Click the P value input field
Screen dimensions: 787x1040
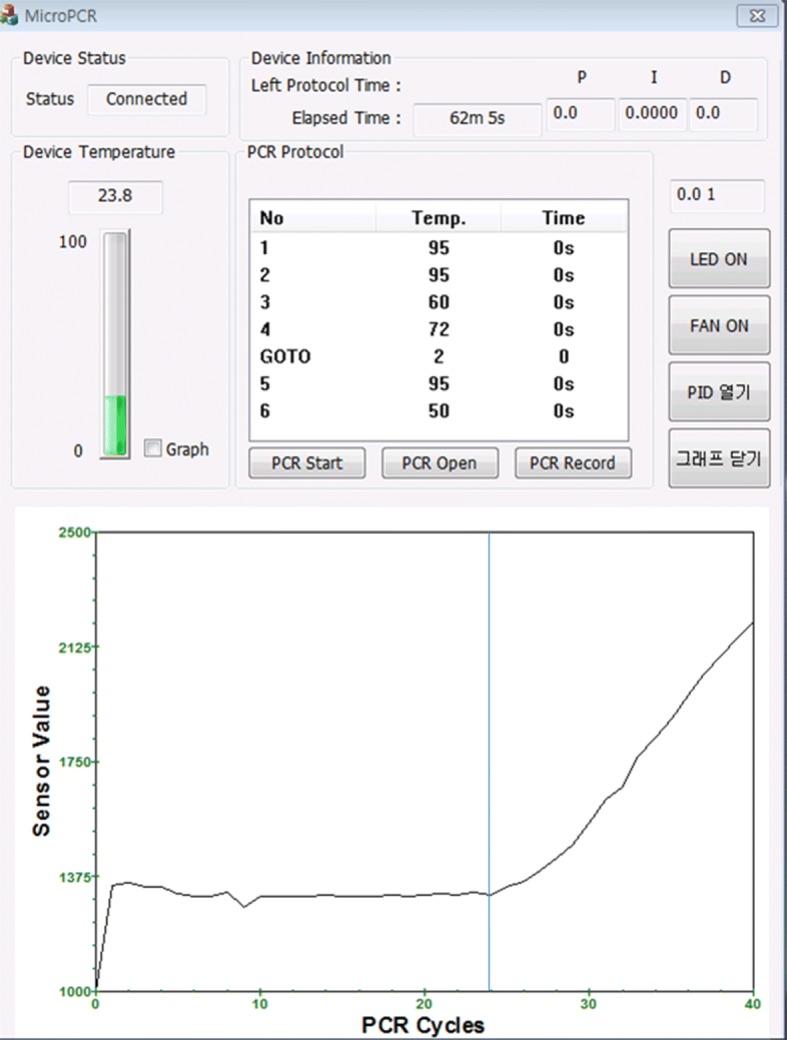[x=580, y=114]
